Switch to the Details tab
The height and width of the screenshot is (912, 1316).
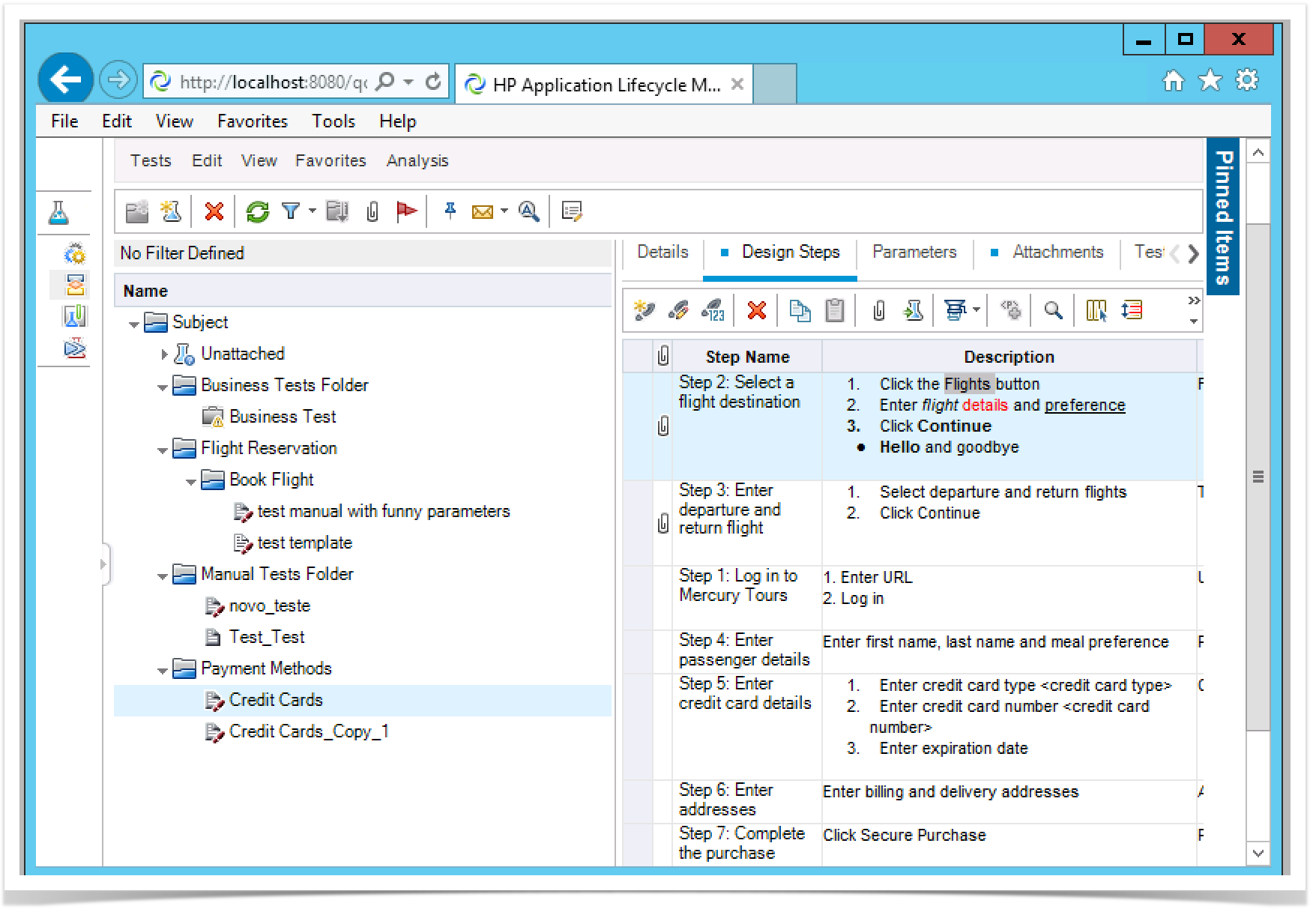(662, 252)
